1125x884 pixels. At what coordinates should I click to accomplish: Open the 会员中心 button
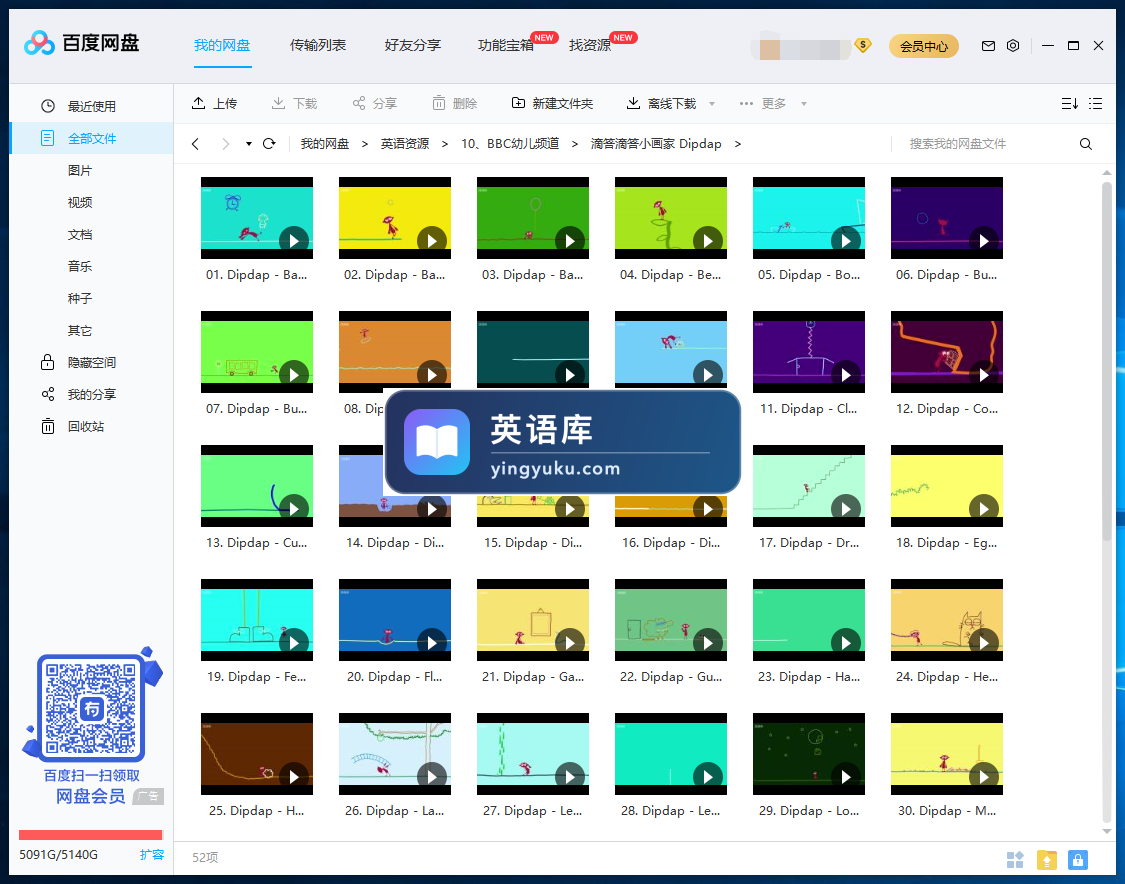coord(924,46)
